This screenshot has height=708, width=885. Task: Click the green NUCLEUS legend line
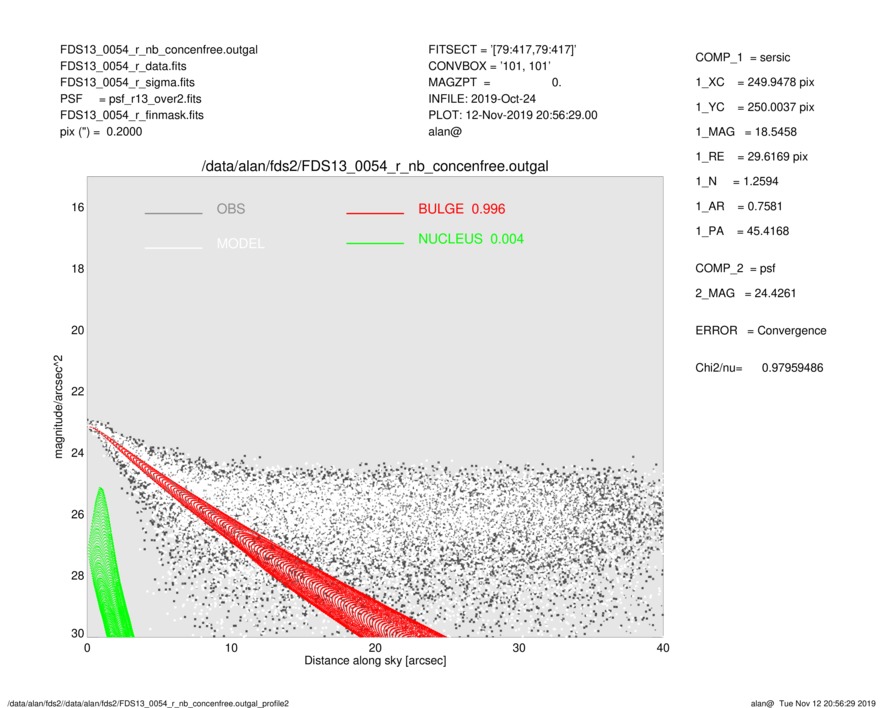[x=374, y=243]
